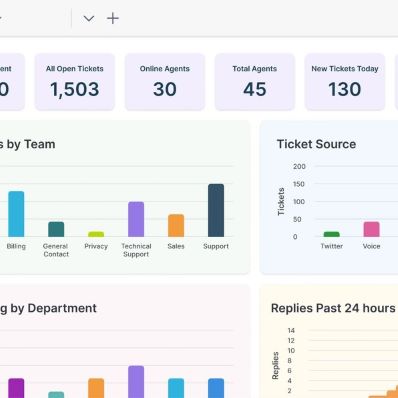The width and height of the screenshot is (398, 398).
Task: Click the Replies Past 24 hours title
Action: coord(333,308)
